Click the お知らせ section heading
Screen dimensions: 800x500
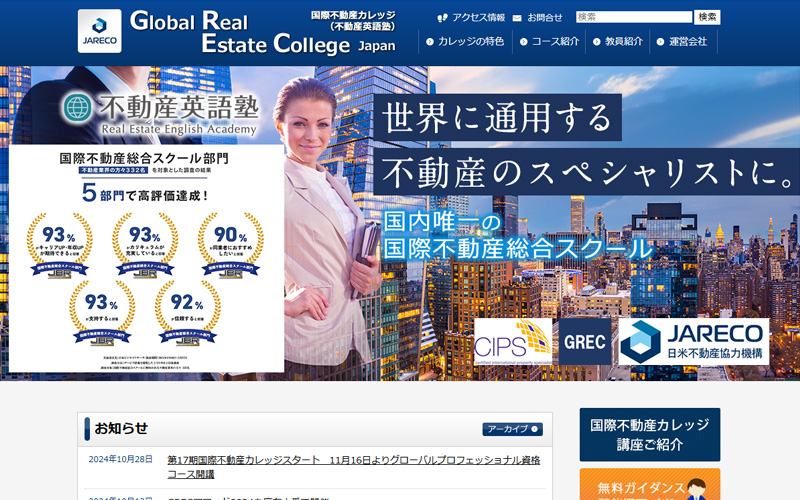point(121,428)
